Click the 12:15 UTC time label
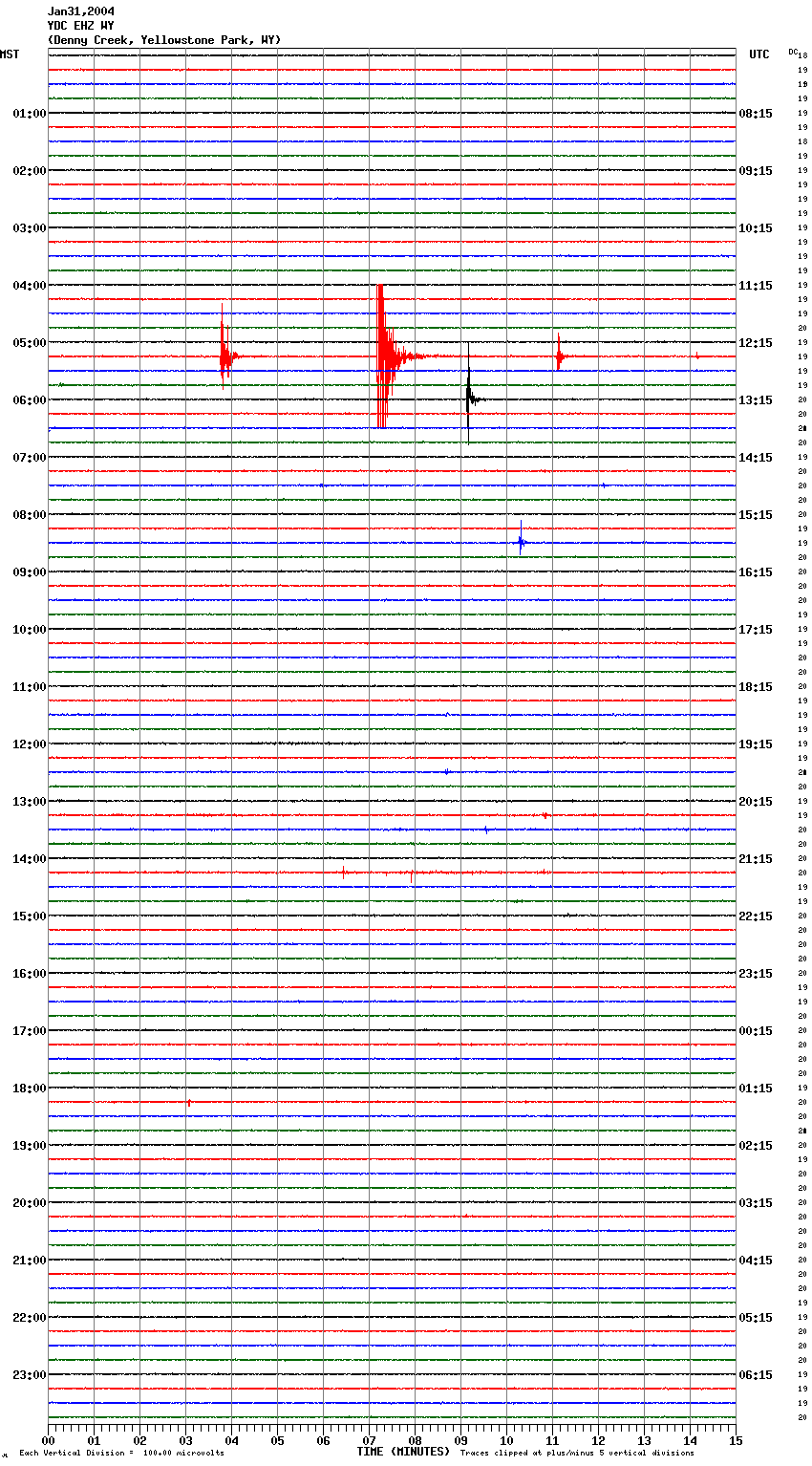The height and width of the screenshot is (1466, 812). click(x=756, y=343)
